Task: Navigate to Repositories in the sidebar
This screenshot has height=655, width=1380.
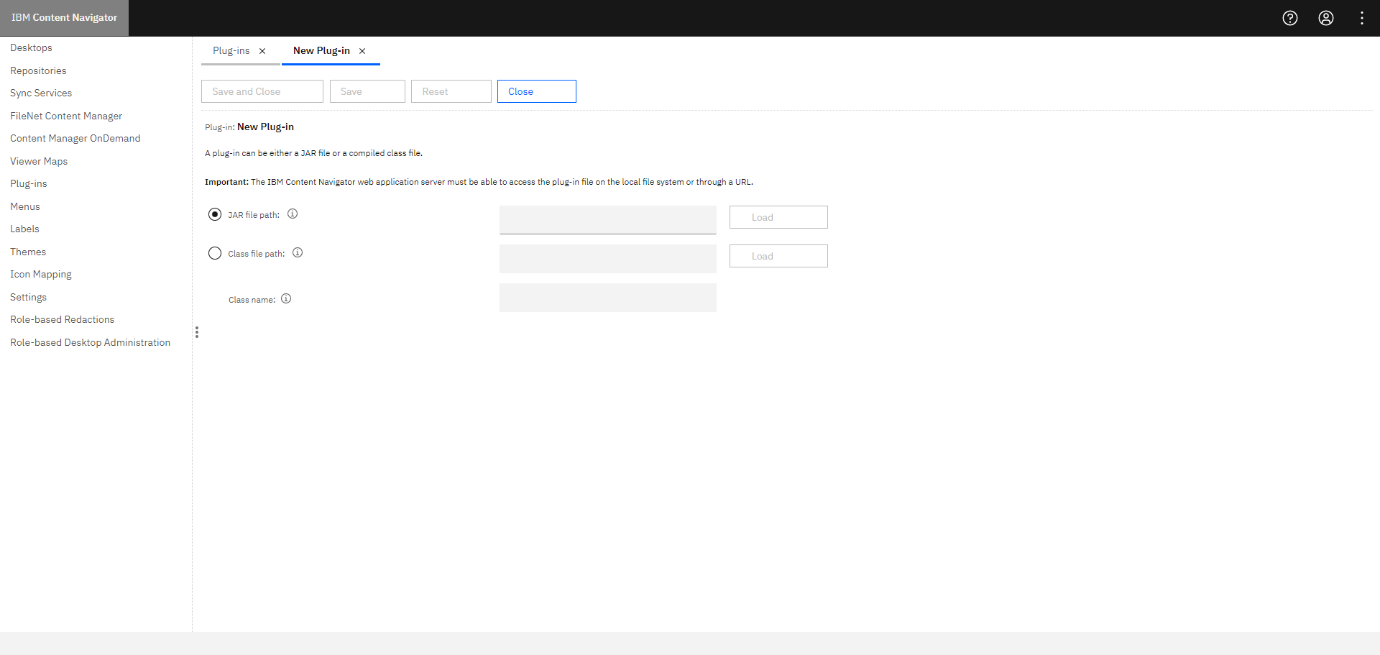Action: click(x=37, y=70)
